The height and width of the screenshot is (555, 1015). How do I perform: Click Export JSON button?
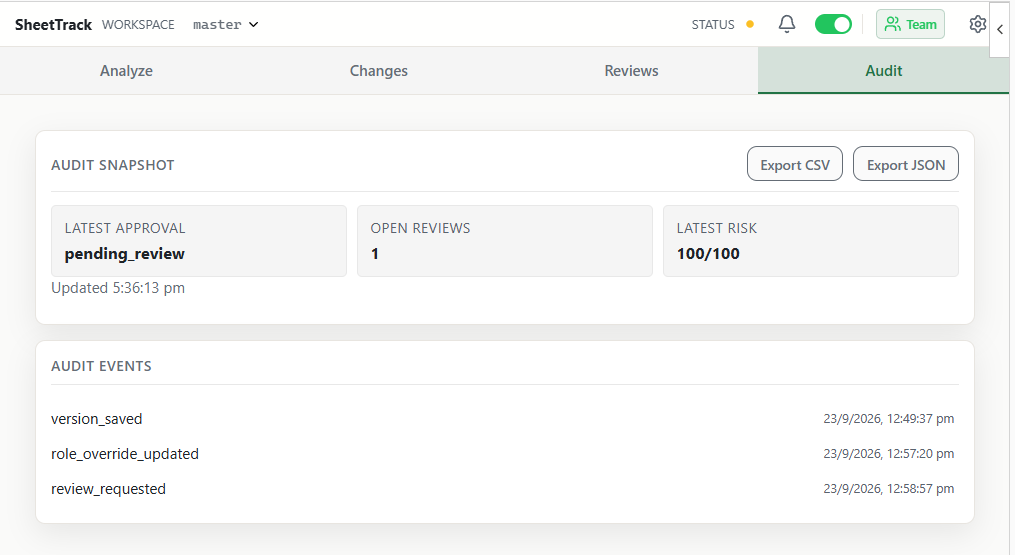point(906,164)
